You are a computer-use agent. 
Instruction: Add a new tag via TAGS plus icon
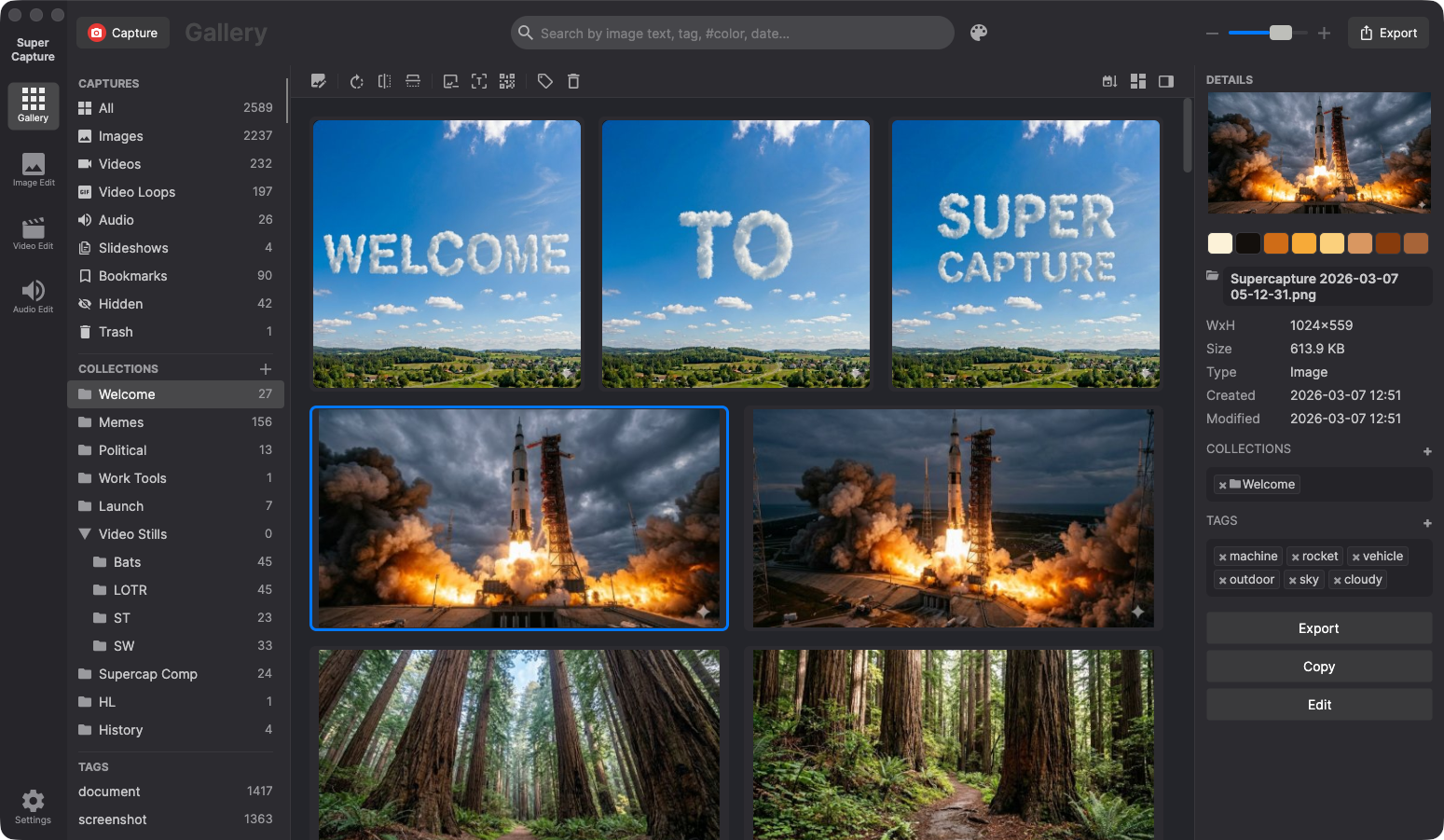coord(1427,523)
